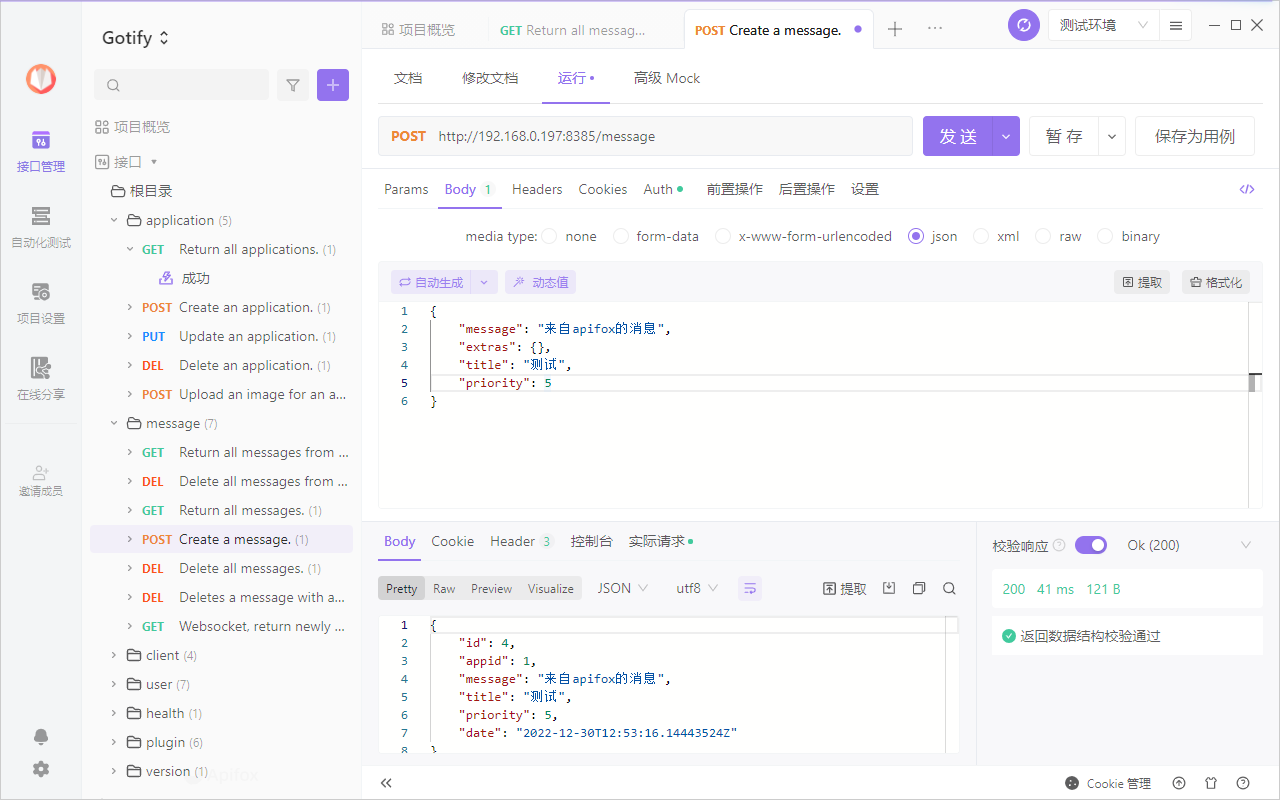Click the Apifox logo icon
The height and width of the screenshot is (800, 1280).
click(x=41, y=79)
